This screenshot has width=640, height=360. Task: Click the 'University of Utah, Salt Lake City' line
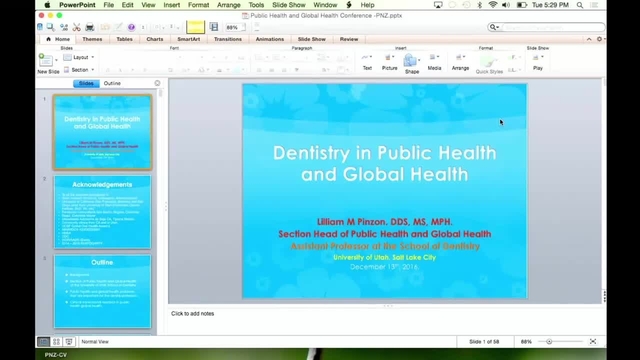tap(384, 258)
